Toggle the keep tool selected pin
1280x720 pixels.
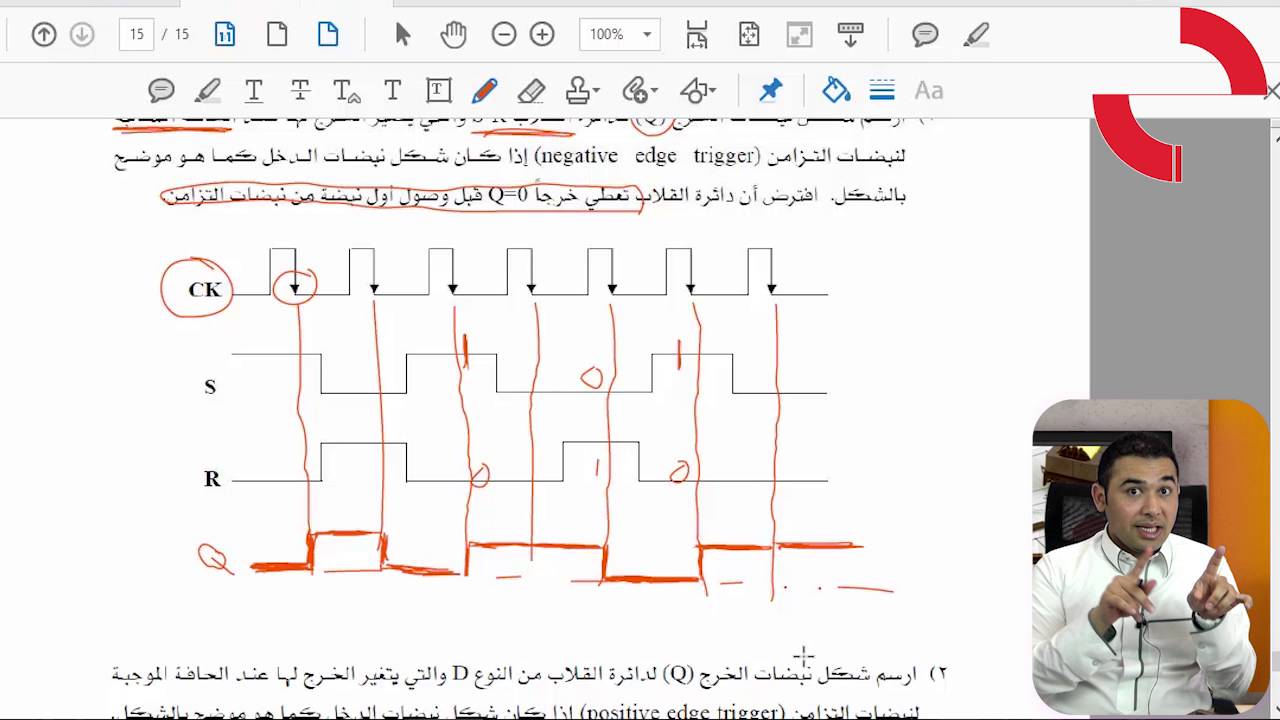click(x=770, y=91)
